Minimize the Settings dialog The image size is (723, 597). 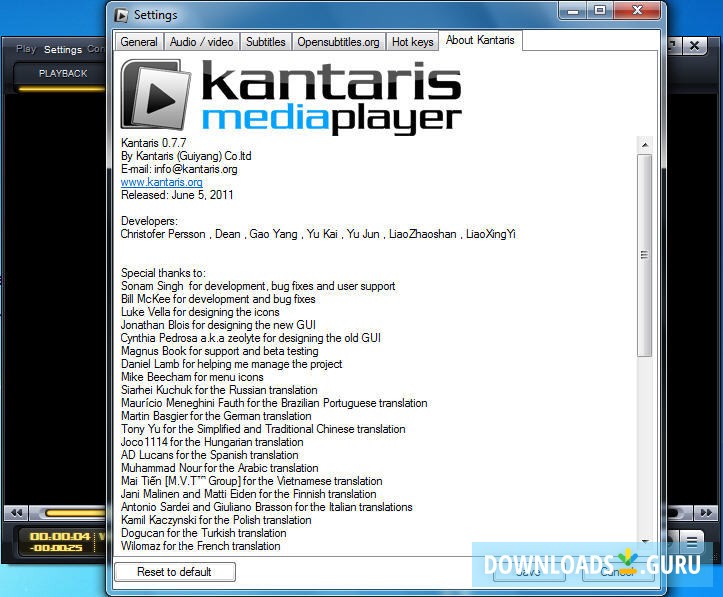tap(573, 11)
